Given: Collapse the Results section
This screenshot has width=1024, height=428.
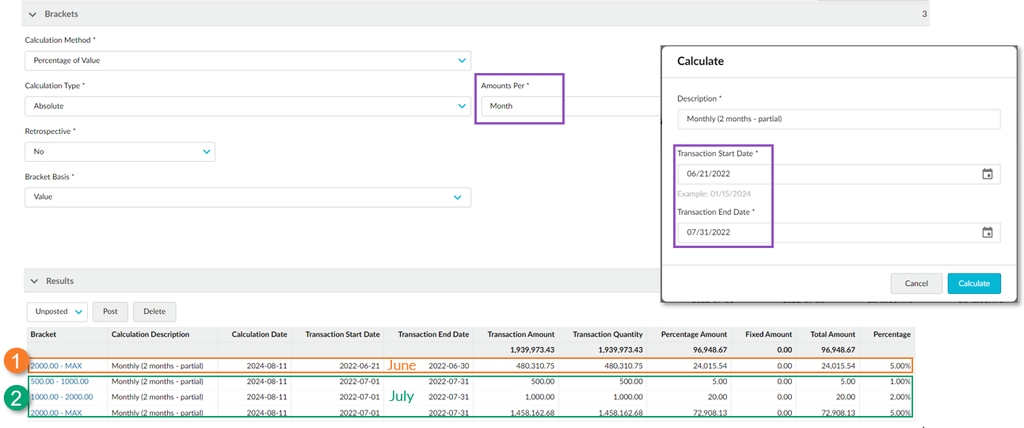Looking at the screenshot, I should pyautogui.click(x=34, y=282).
